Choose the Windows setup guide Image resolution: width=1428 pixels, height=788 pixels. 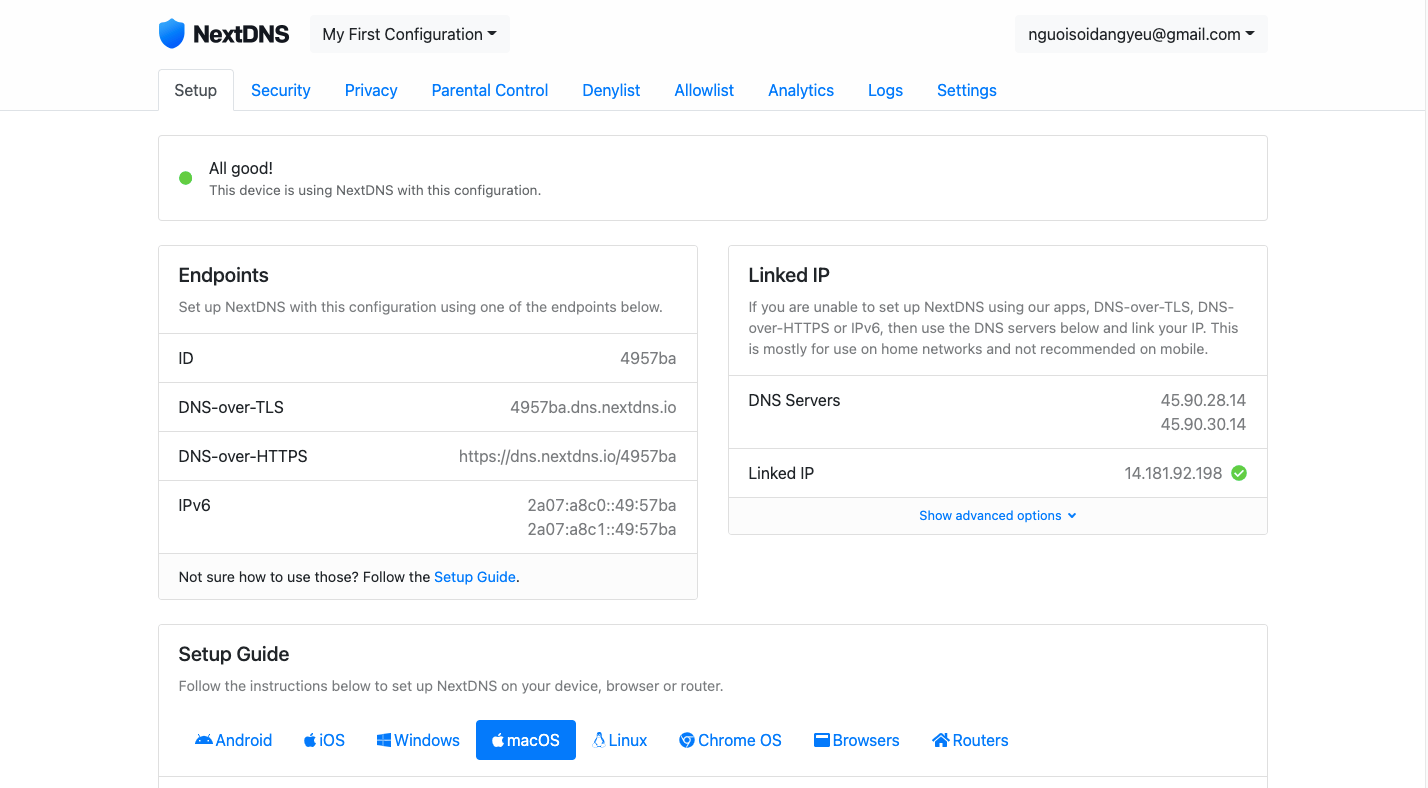[418, 740]
